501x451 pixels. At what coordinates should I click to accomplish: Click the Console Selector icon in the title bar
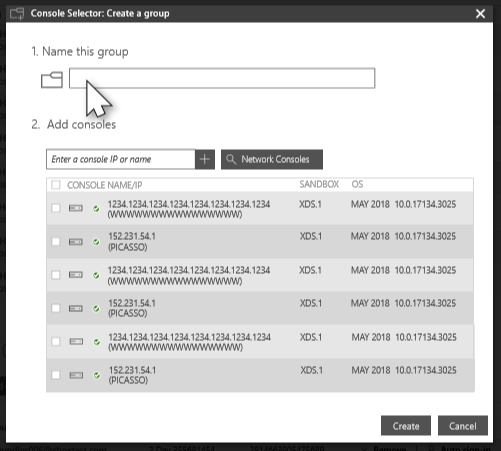coord(17,14)
